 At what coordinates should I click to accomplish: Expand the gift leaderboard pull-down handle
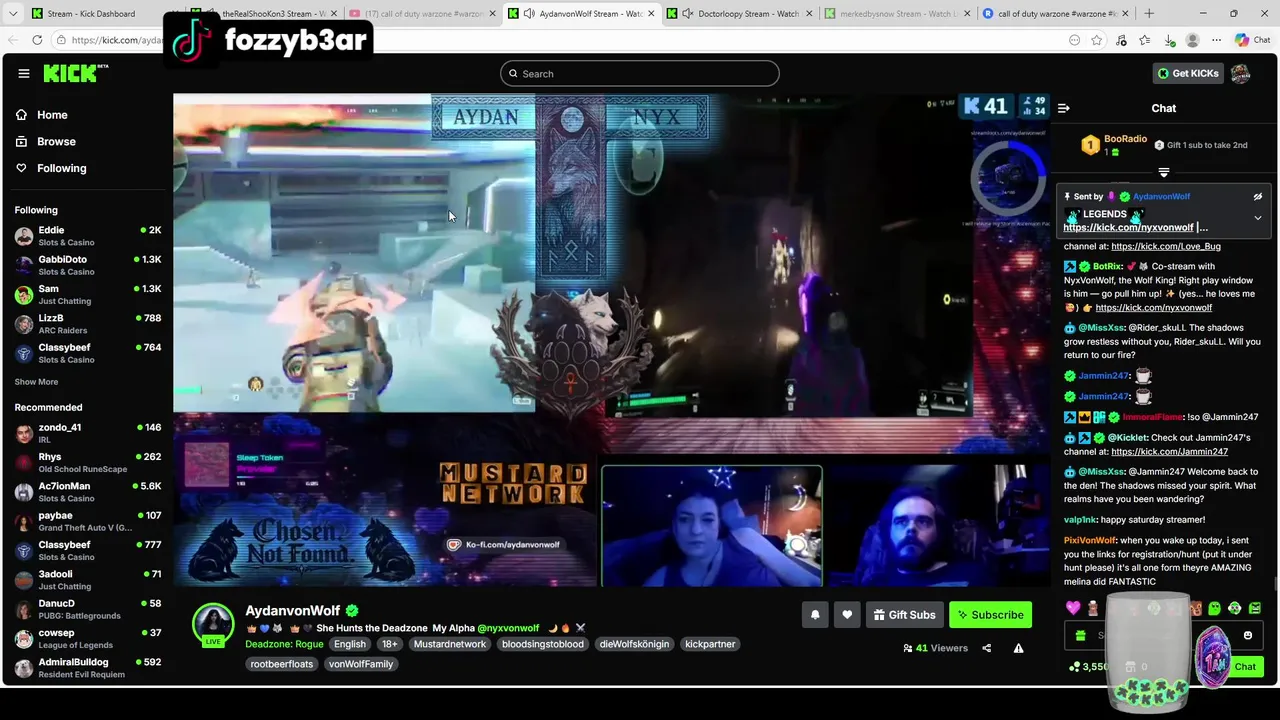(1163, 172)
